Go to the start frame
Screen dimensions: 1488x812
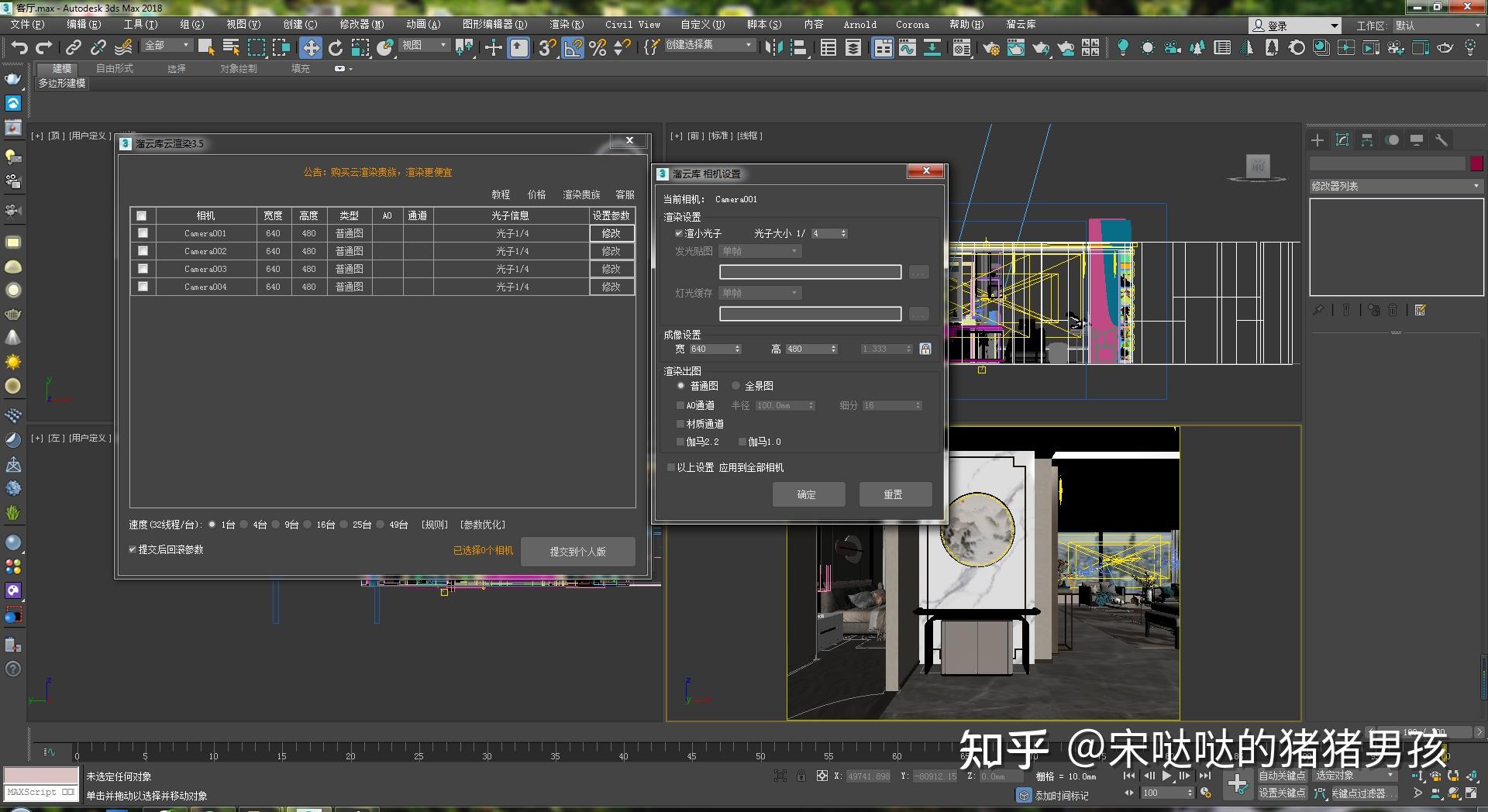1129,776
